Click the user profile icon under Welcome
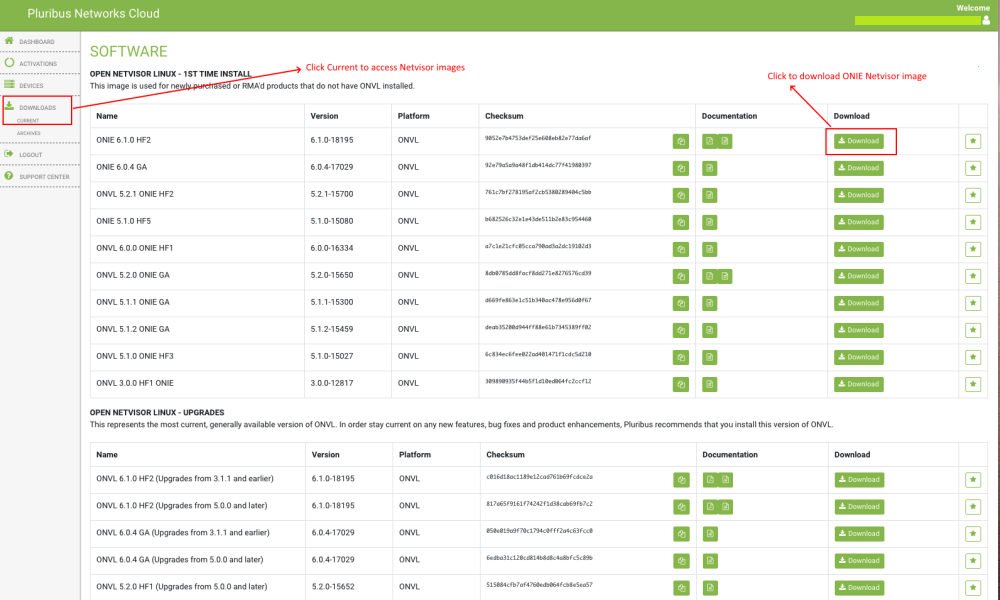The width and height of the screenshot is (1000, 600). point(986,20)
